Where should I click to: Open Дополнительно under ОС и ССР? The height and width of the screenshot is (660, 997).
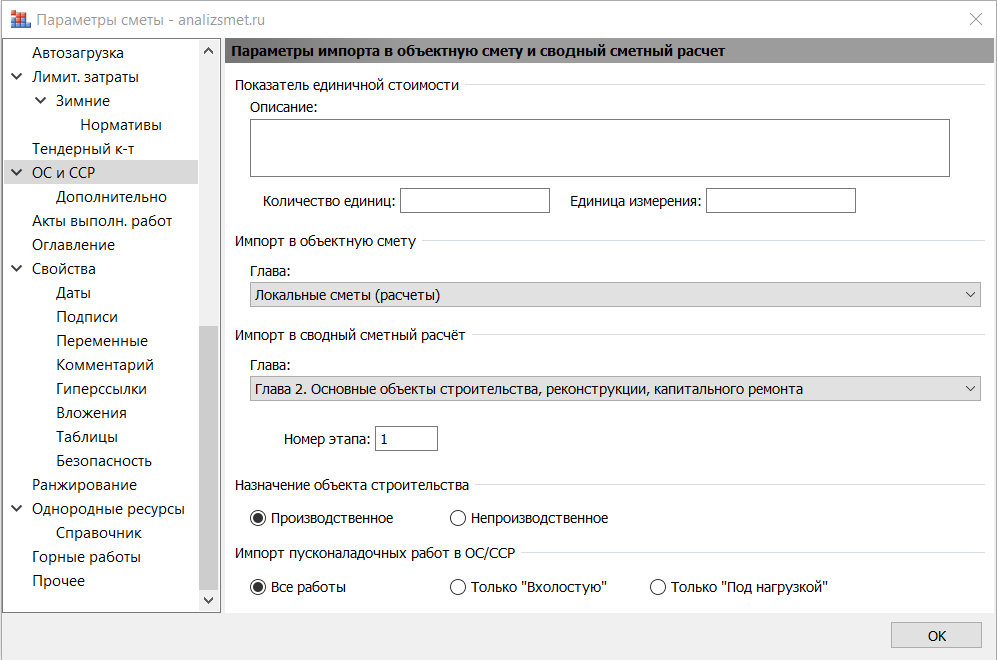pyautogui.click(x=111, y=196)
